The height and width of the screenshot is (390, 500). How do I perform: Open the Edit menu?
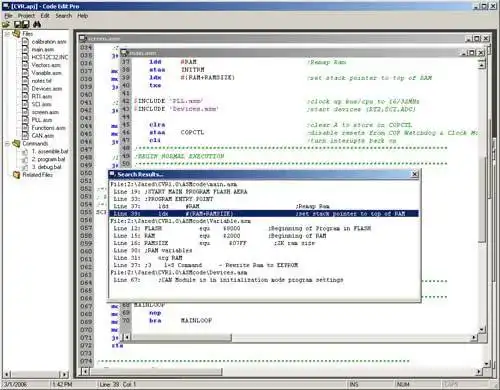pyautogui.click(x=45, y=16)
